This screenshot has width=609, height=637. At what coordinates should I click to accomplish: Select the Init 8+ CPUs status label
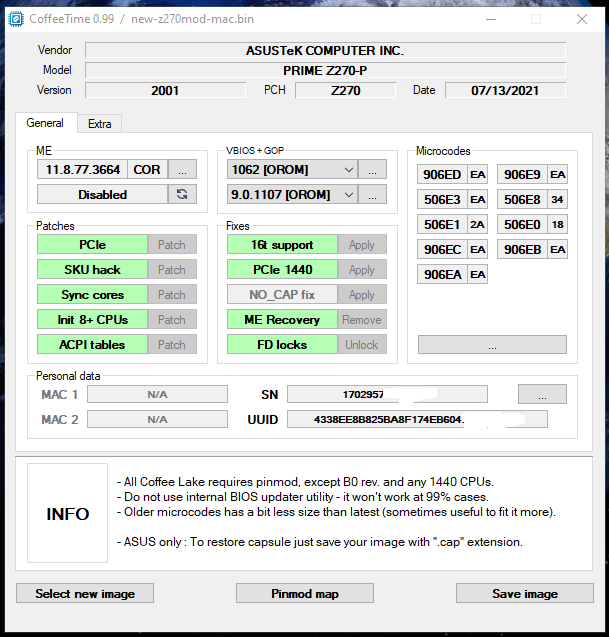[x=92, y=319]
